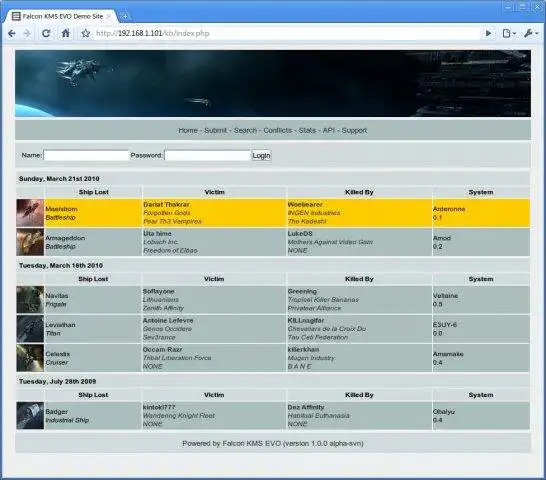Click the Maelstrom ship name

(61, 209)
